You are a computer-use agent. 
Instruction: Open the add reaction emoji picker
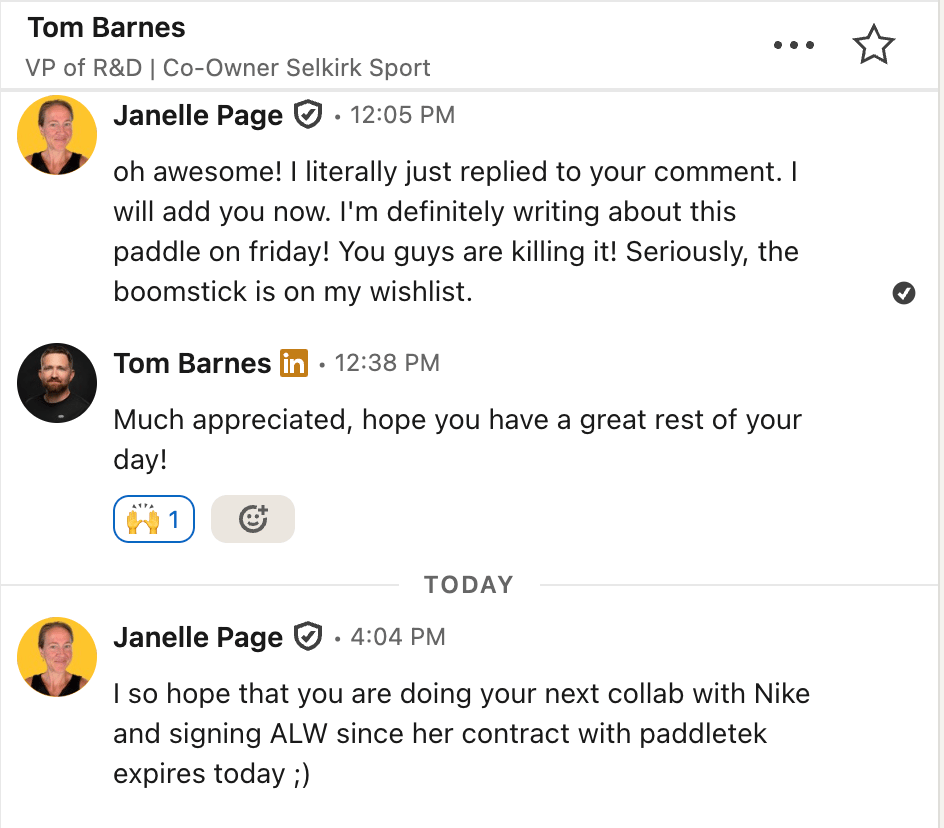coord(253,519)
